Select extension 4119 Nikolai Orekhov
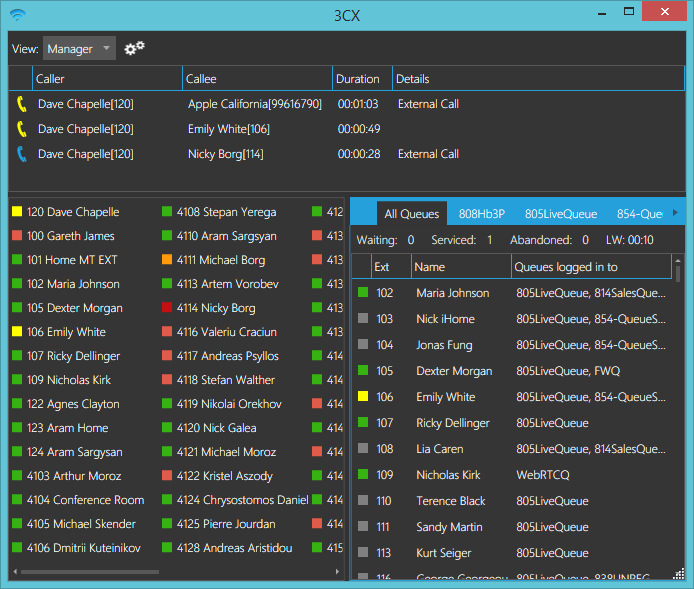The width and height of the screenshot is (694, 589). pyautogui.click(x=222, y=404)
